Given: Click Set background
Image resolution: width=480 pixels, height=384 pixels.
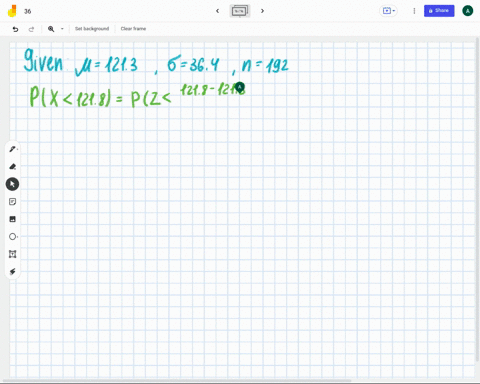Looking at the screenshot, I should (92, 29).
